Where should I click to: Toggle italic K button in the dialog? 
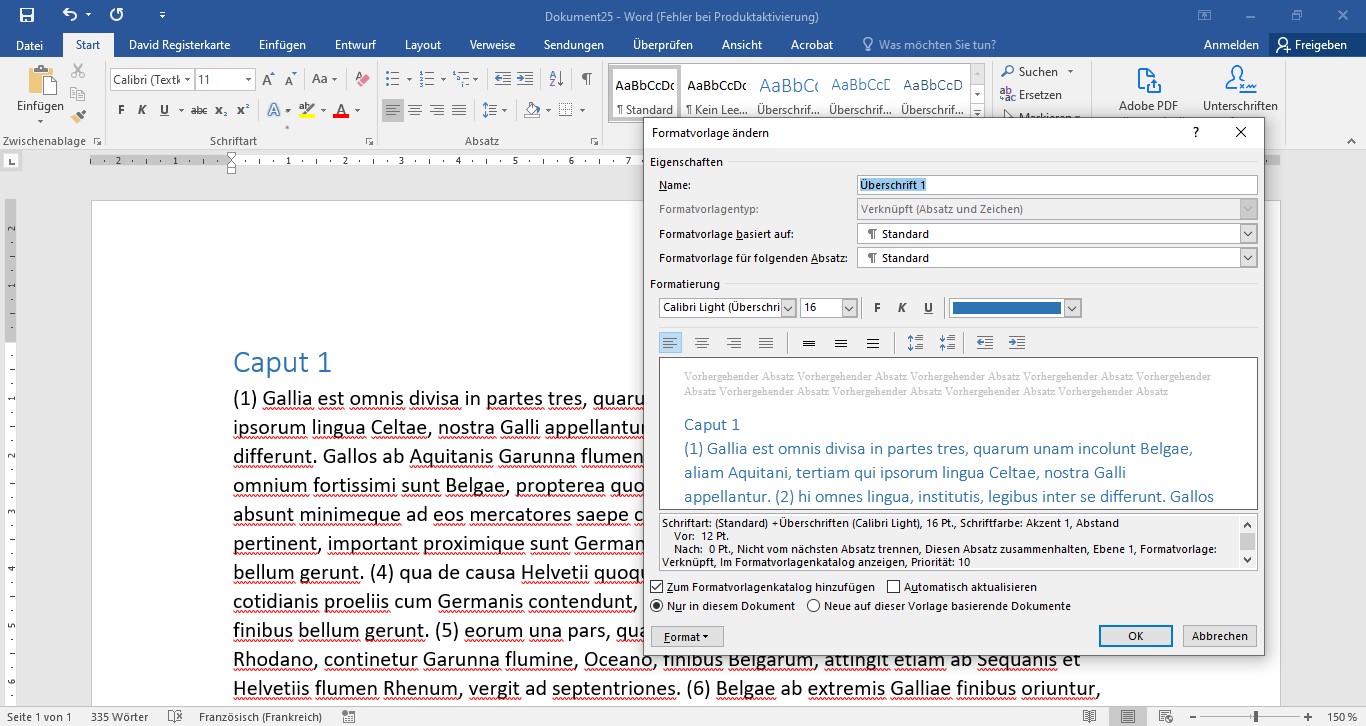click(902, 308)
